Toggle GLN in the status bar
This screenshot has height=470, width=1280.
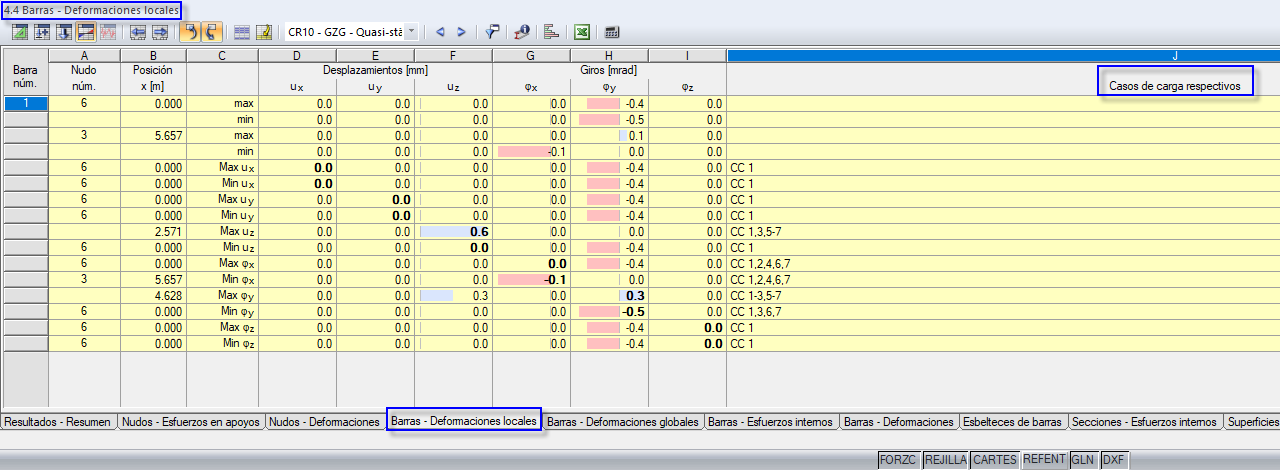tap(1083, 460)
